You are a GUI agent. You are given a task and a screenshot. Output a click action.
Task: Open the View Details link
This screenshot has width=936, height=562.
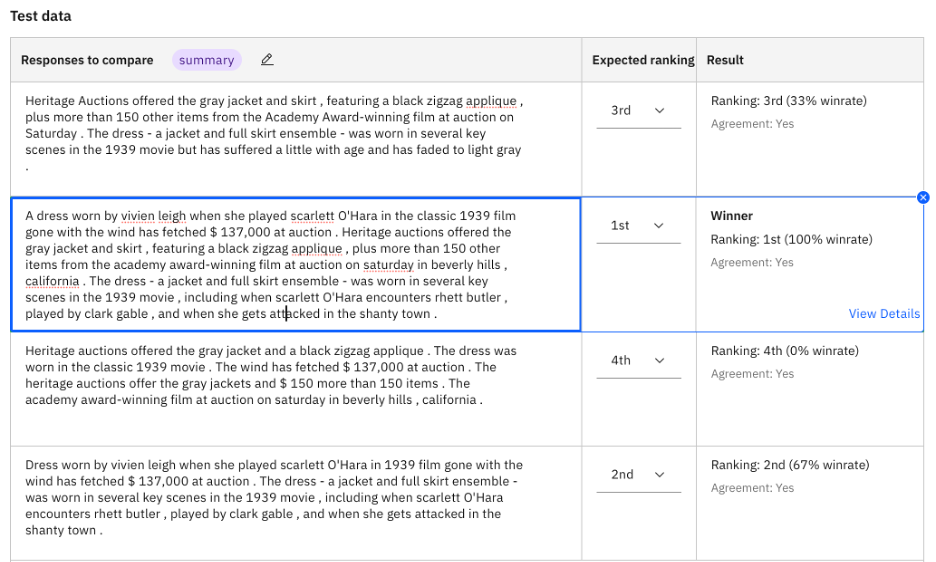[x=883, y=314]
